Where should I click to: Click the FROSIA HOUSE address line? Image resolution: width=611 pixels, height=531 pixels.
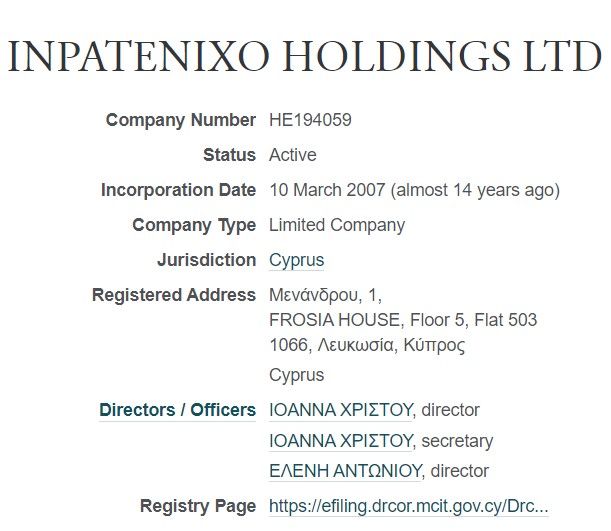point(403,320)
